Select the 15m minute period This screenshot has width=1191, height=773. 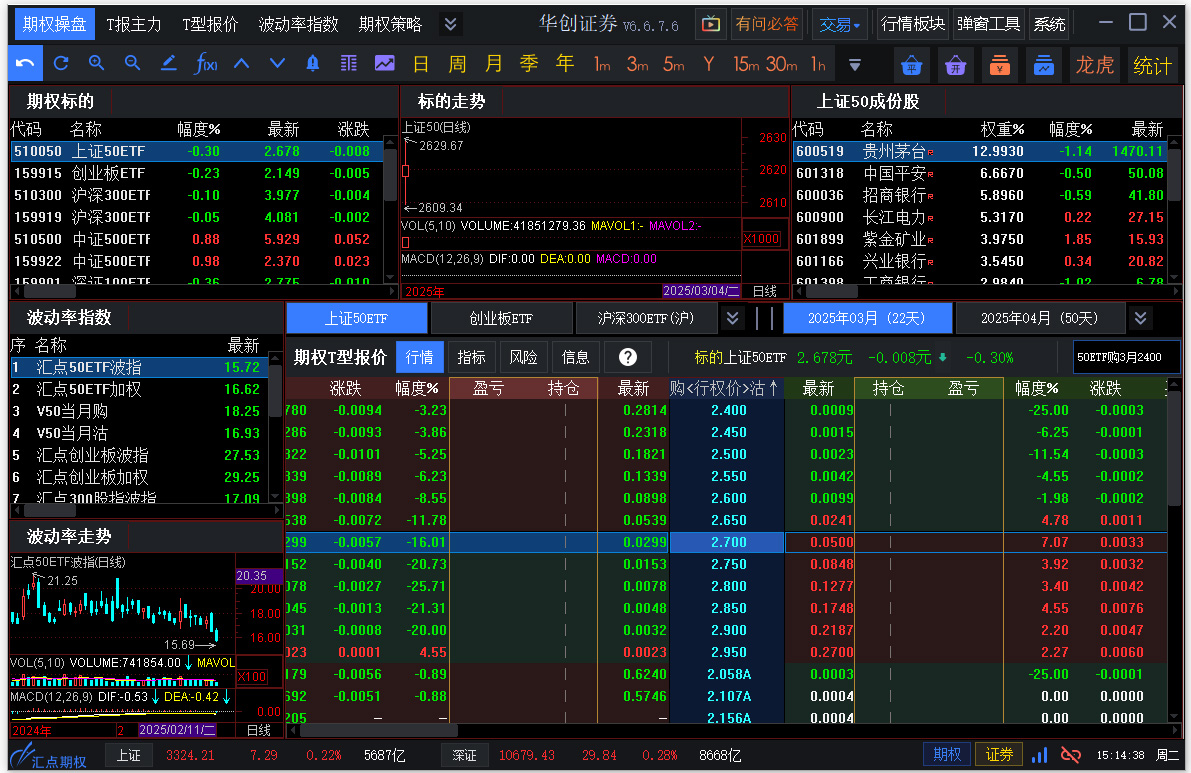(x=746, y=65)
